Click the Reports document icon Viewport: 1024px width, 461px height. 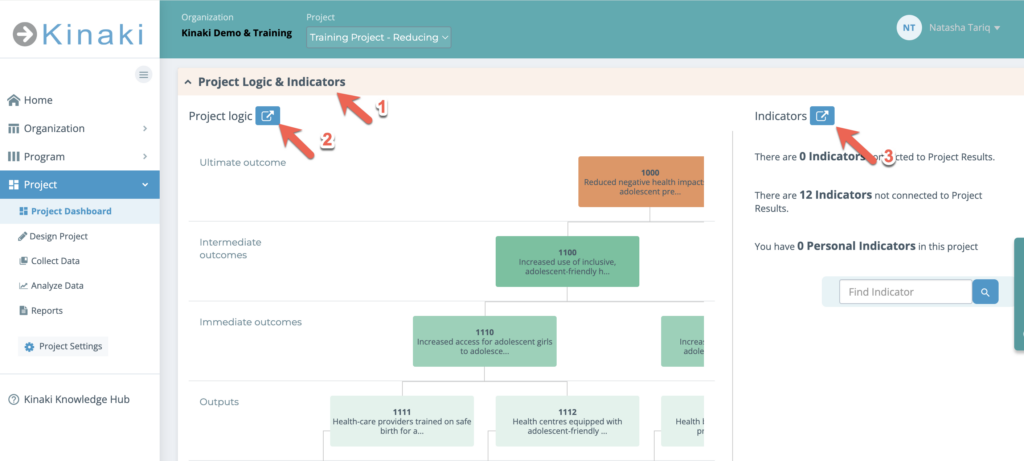(x=24, y=311)
